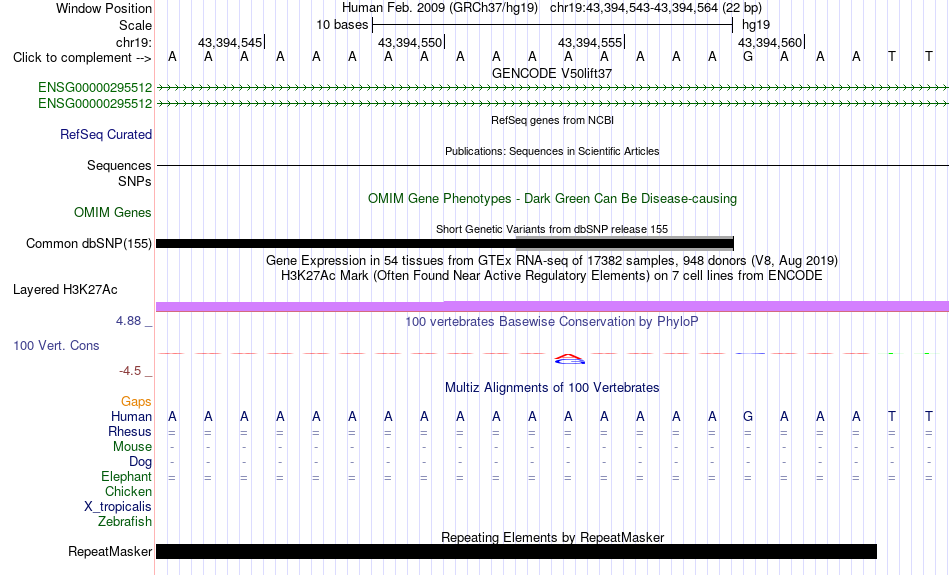Viewport: 950px width, 575px height.
Task: Click the Human alignment row label
Action: click(131, 417)
